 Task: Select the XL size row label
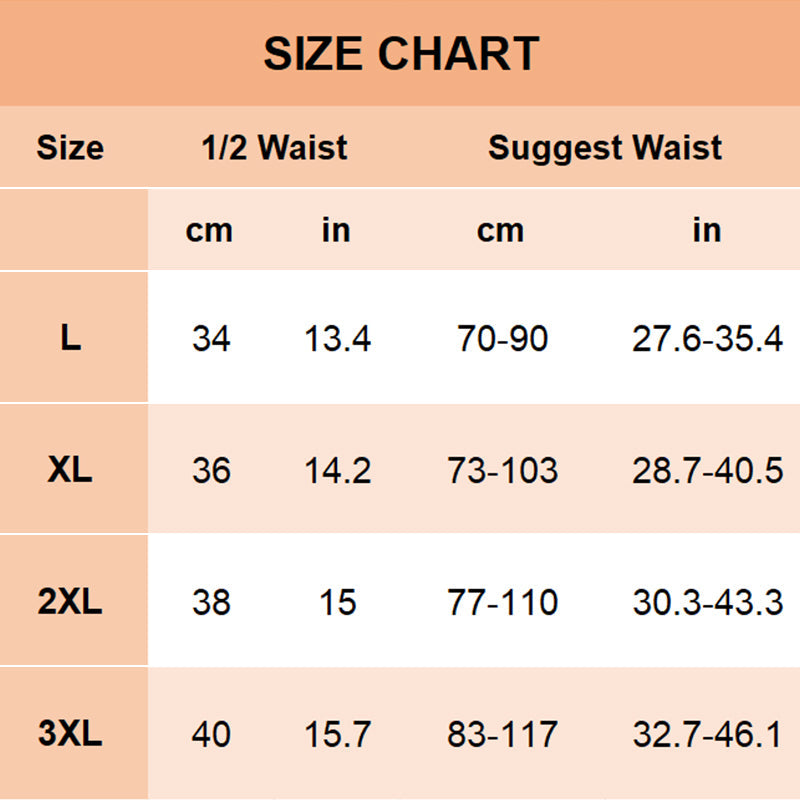[x=70, y=470]
